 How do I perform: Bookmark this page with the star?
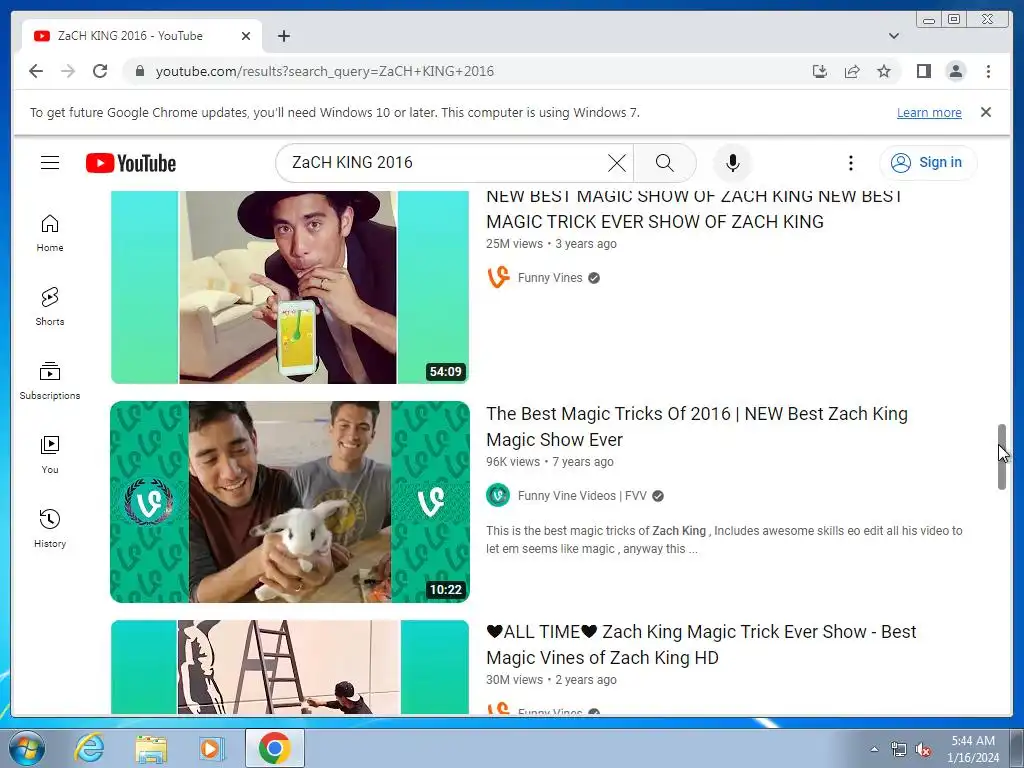[884, 71]
